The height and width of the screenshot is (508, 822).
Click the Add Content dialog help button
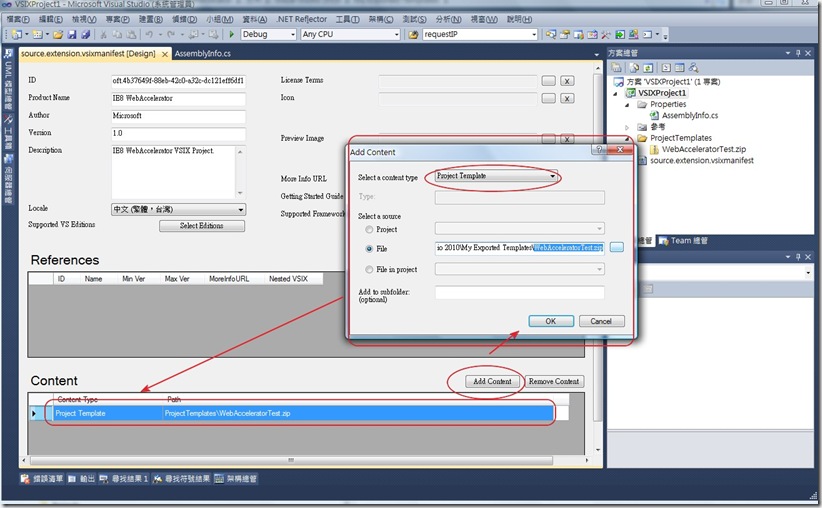(x=599, y=149)
